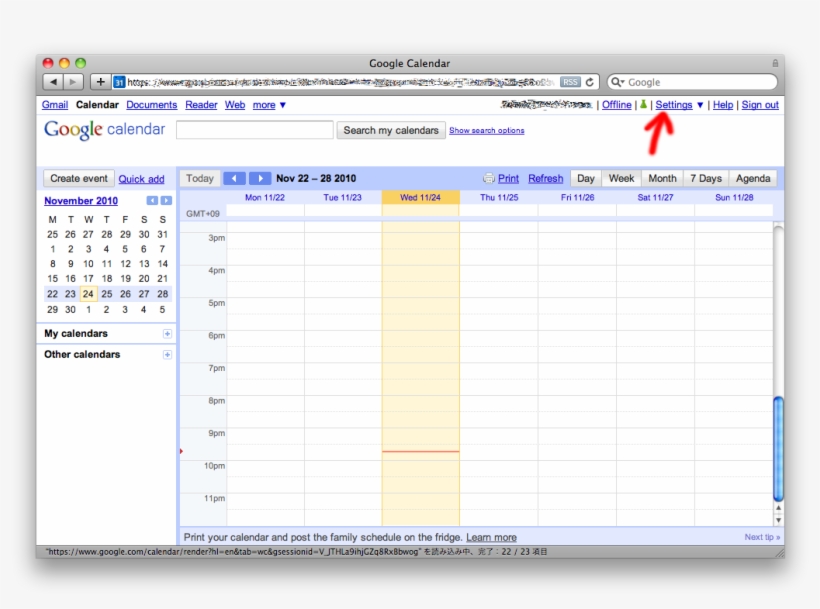Click the Today button
This screenshot has width=820, height=609.
(200, 178)
